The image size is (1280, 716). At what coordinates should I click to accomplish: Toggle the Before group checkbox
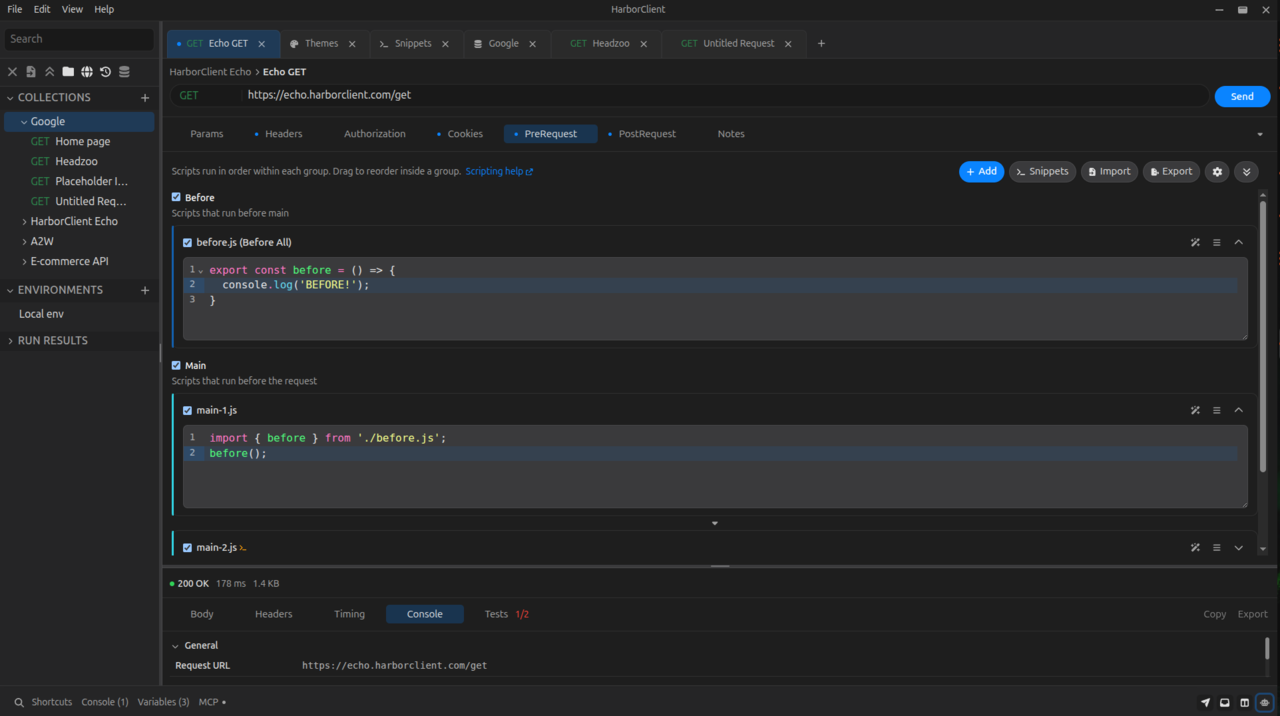[x=176, y=198]
